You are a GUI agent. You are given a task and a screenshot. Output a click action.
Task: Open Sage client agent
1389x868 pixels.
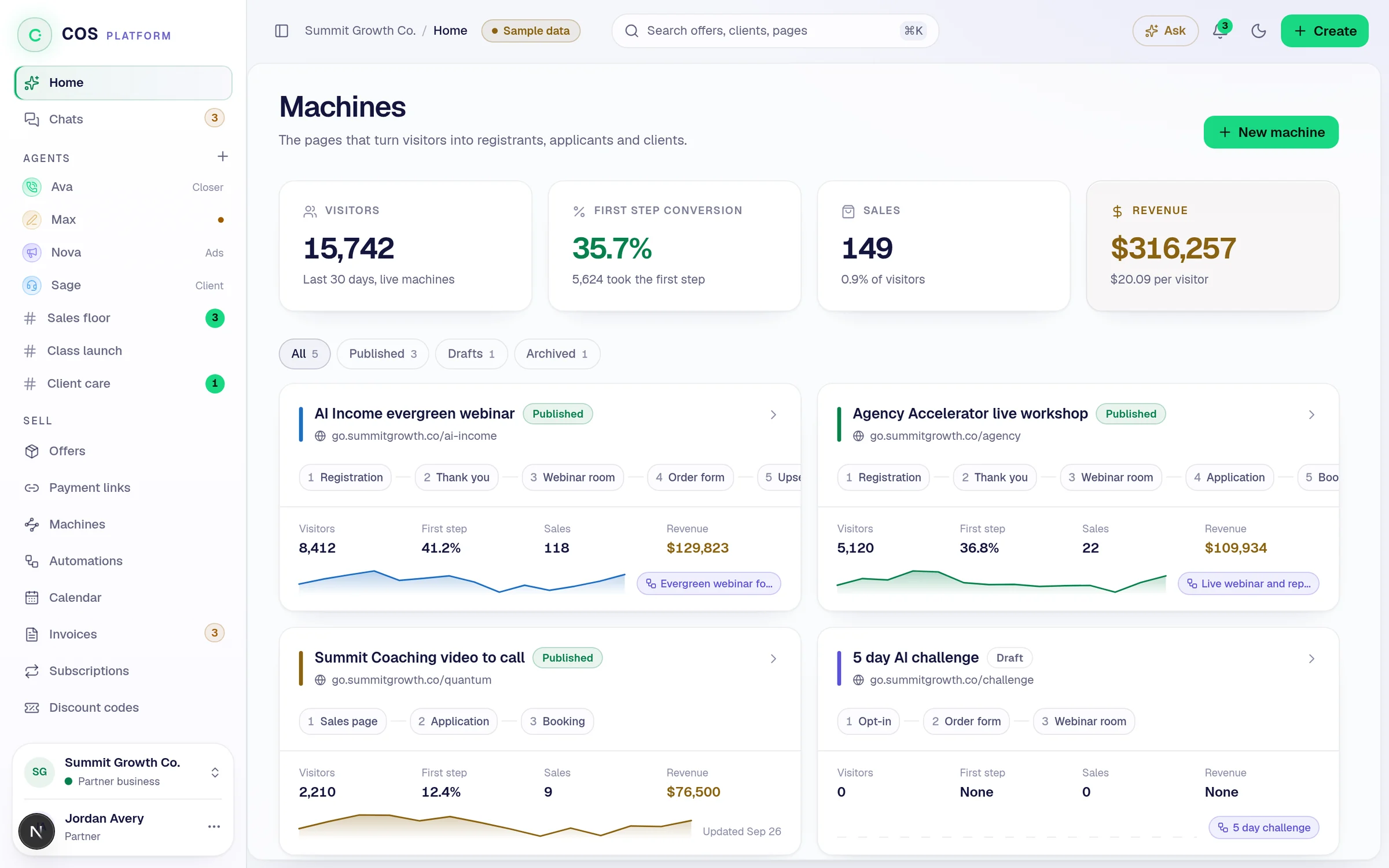[x=123, y=285]
